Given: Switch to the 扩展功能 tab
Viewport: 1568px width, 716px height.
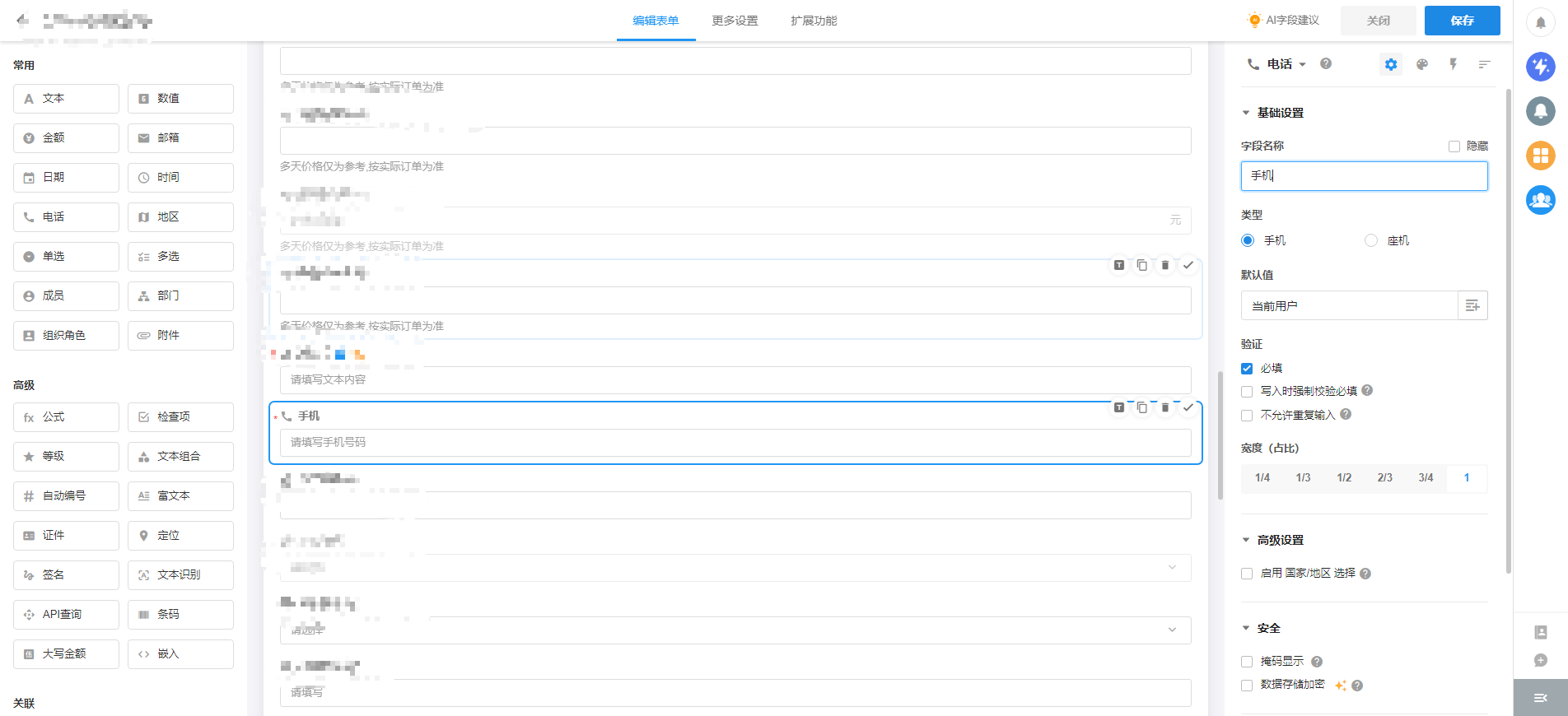Looking at the screenshot, I should 814,21.
